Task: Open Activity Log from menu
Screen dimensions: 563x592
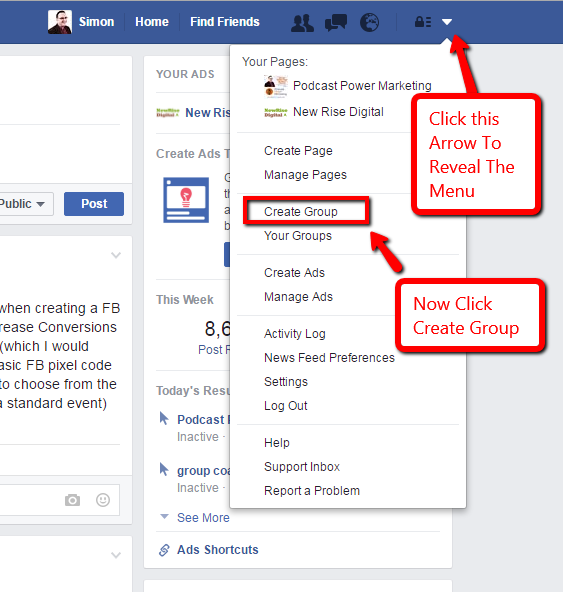Action: pyautogui.click(x=295, y=334)
